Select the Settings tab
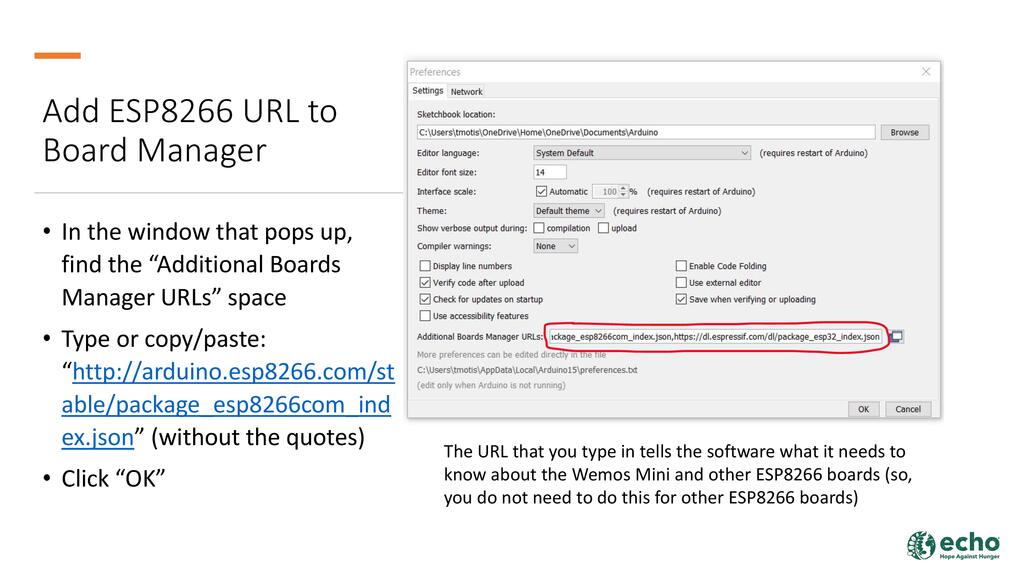The image size is (1024, 576). point(428,91)
